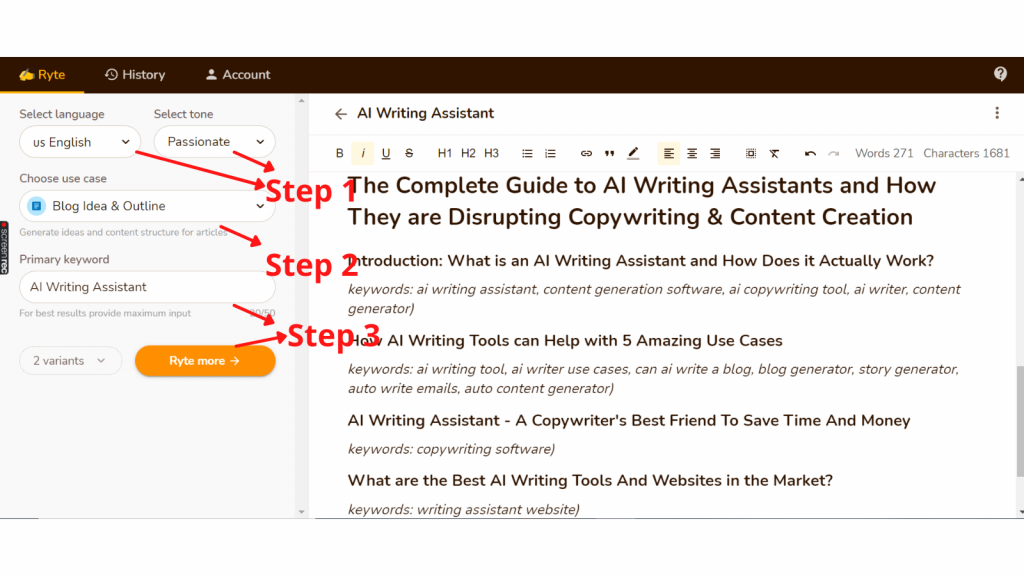The image size is (1024, 576).
Task: Align text to the right
Action: pyautogui.click(x=716, y=153)
